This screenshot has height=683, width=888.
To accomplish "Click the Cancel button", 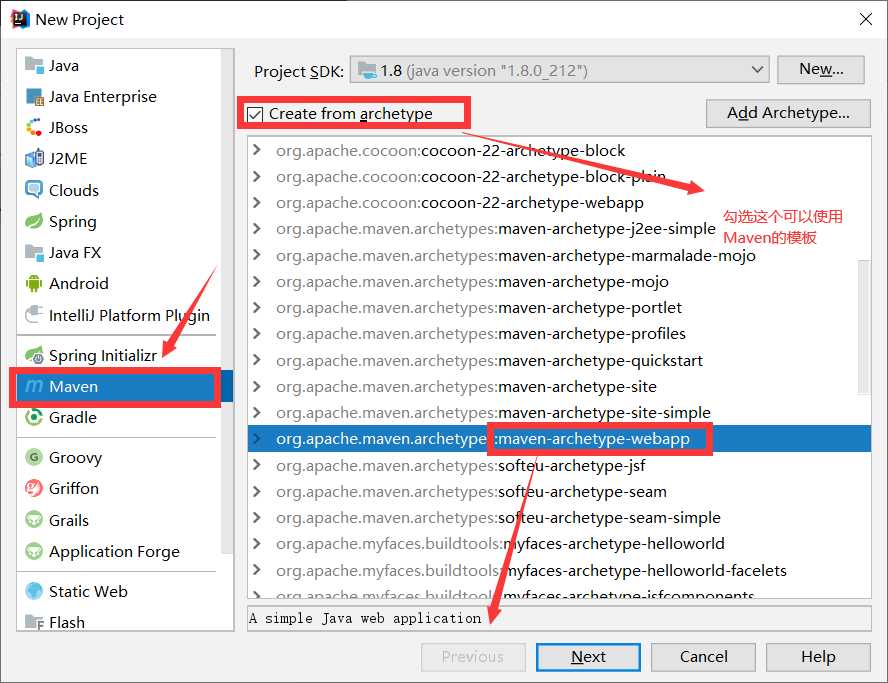I will pos(703,656).
